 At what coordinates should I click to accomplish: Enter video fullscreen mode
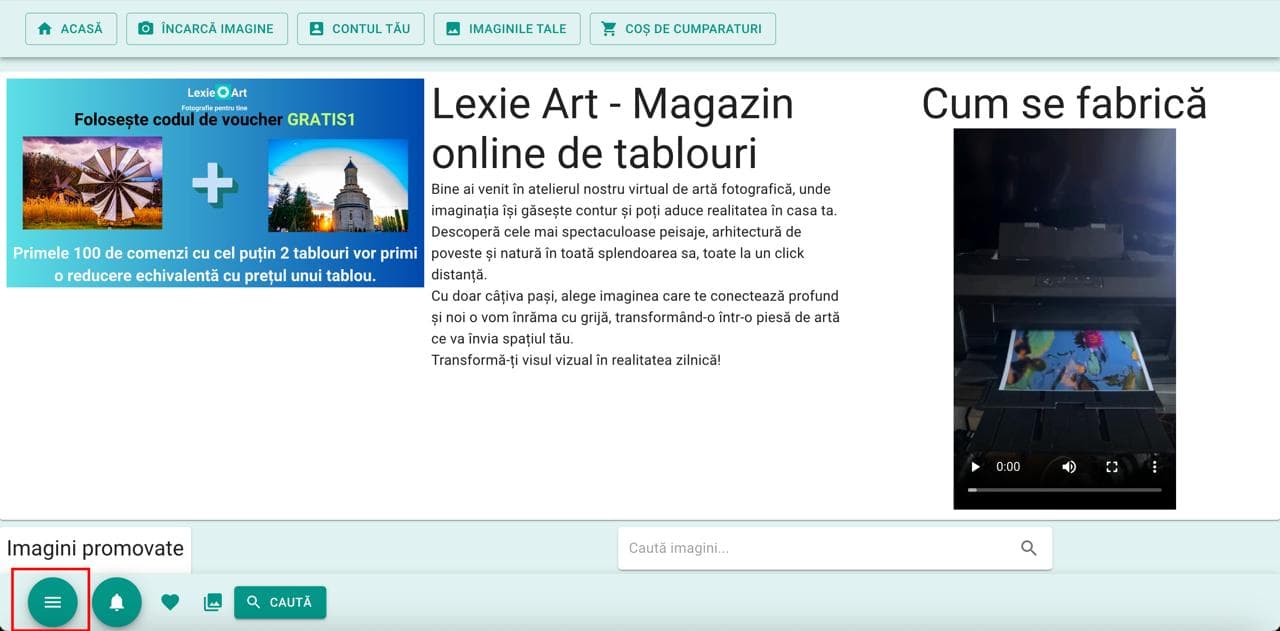coord(1112,467)
